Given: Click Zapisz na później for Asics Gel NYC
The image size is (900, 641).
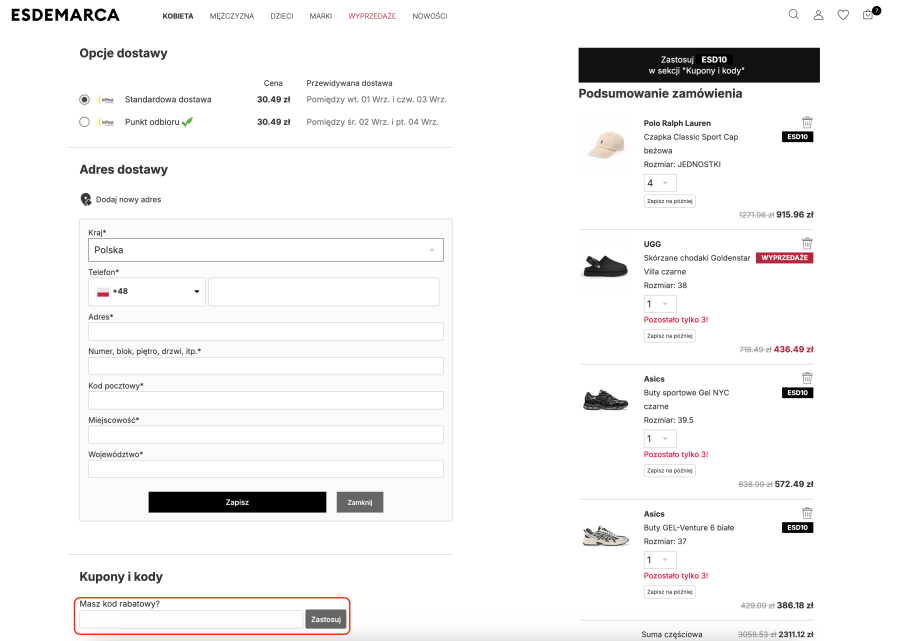Looking at the screenshot, I should (x=669, y=471).
